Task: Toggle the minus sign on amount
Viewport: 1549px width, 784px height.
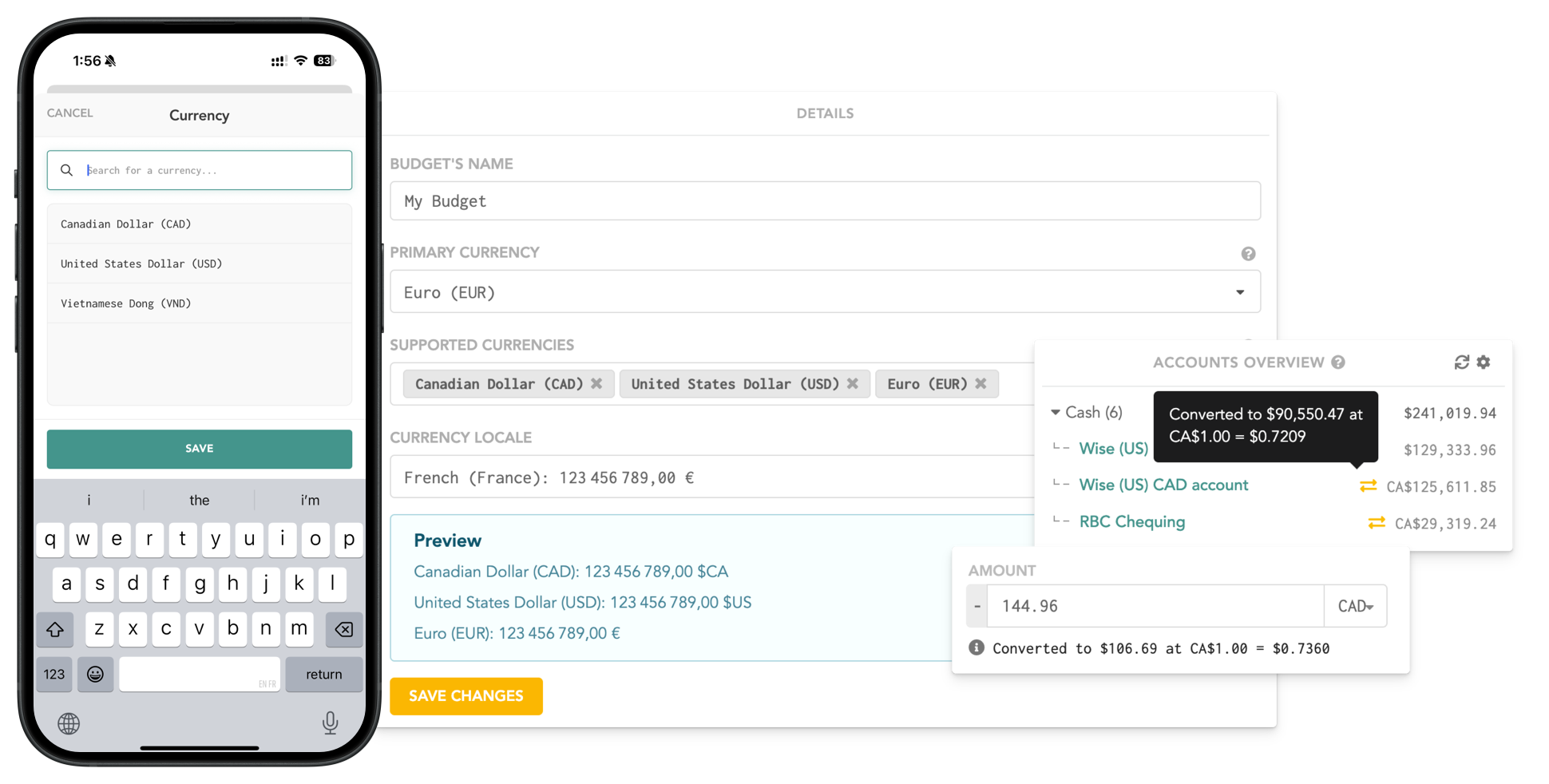Action: tap(977, 606)
